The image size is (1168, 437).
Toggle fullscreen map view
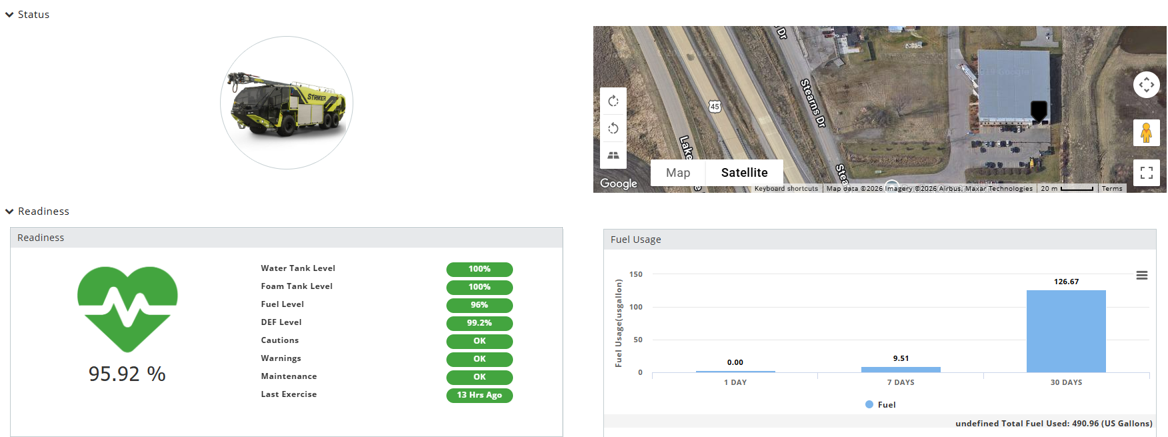(1146, 173)
